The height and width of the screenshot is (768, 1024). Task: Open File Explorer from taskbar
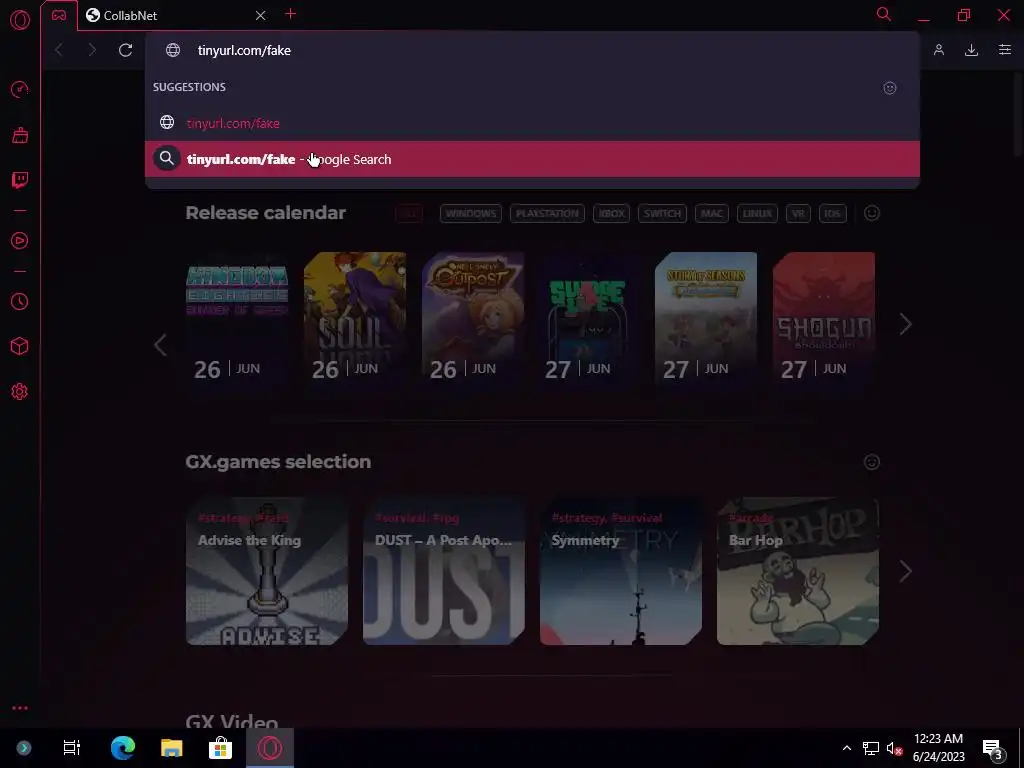tap(172, 748)
